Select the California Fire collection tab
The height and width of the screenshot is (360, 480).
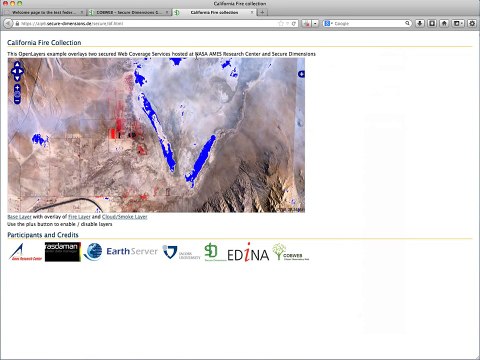214,12
